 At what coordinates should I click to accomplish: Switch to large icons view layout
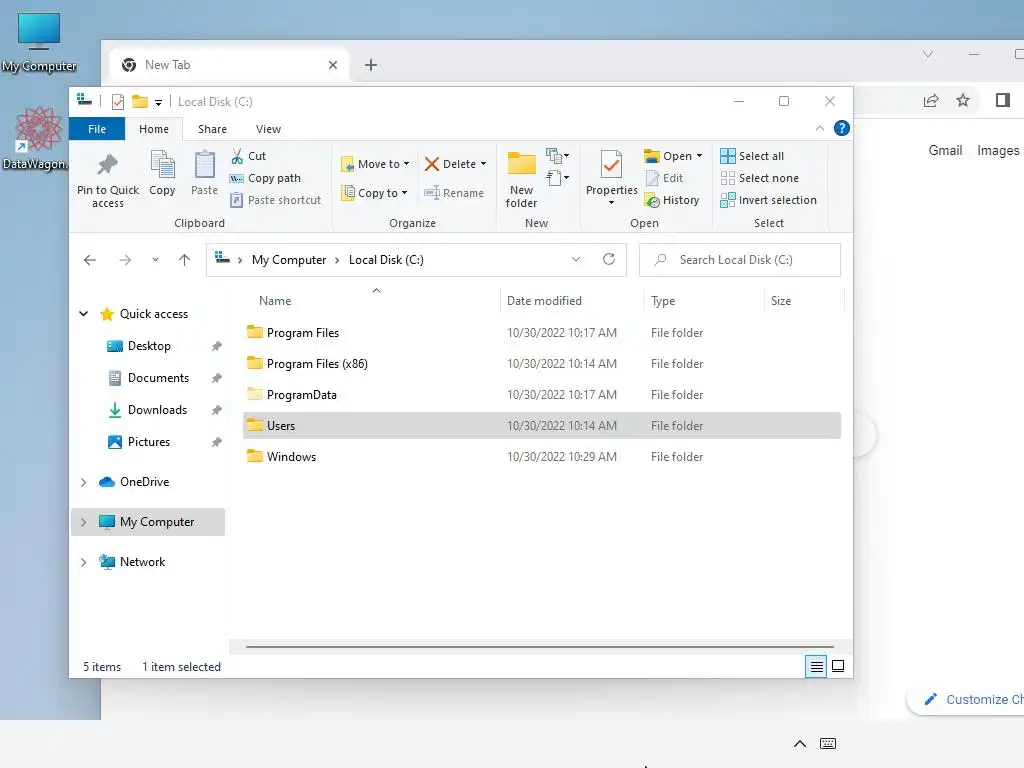(x=838, y=667)
